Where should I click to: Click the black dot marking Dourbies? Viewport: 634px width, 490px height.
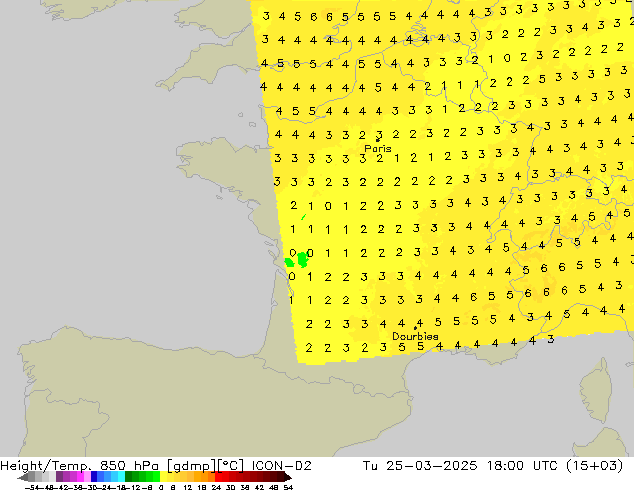coord(415,328)
